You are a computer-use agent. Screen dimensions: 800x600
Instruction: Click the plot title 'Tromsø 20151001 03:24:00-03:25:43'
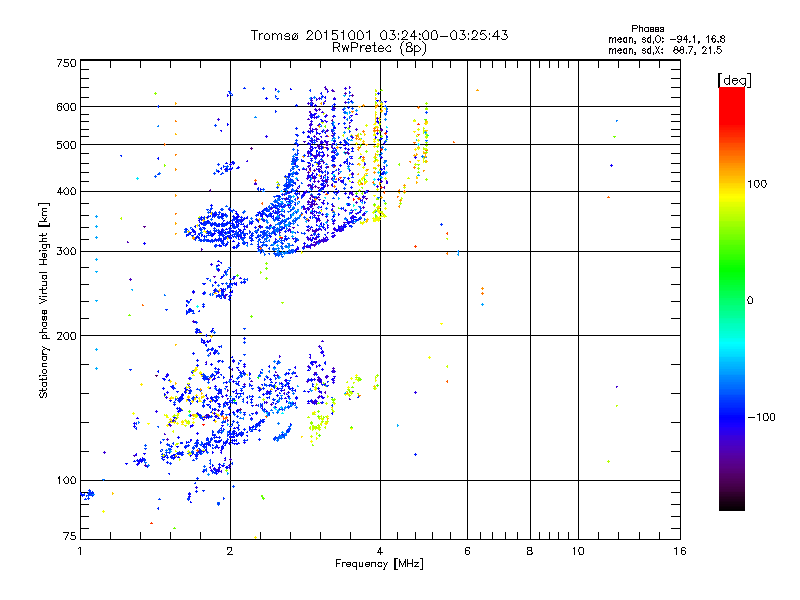coord(379,35)
